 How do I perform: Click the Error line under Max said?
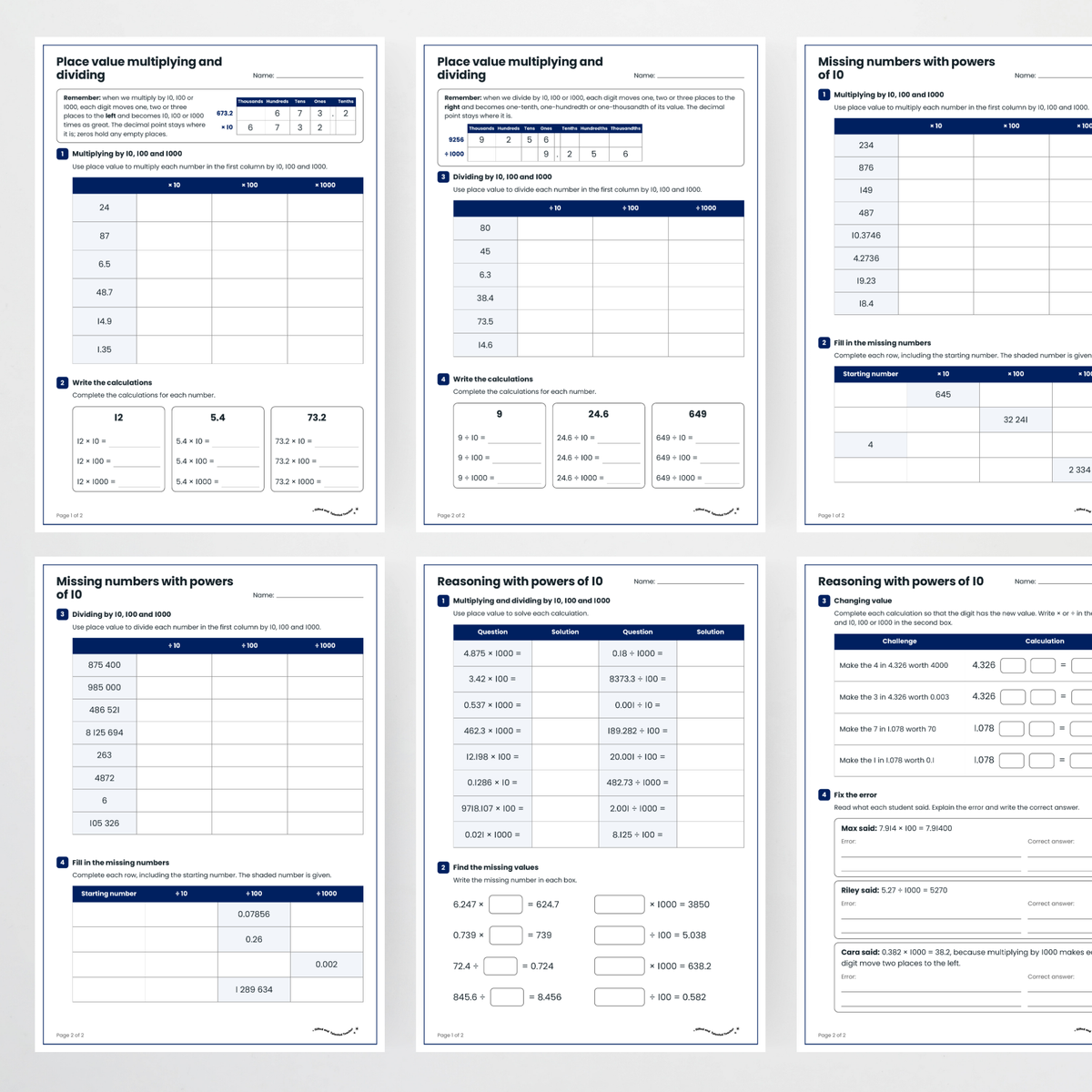(x=931, y=856)
